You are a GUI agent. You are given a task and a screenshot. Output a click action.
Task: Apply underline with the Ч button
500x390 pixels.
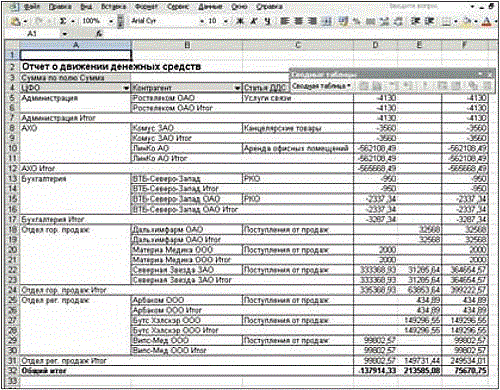(x=267, y=21)
